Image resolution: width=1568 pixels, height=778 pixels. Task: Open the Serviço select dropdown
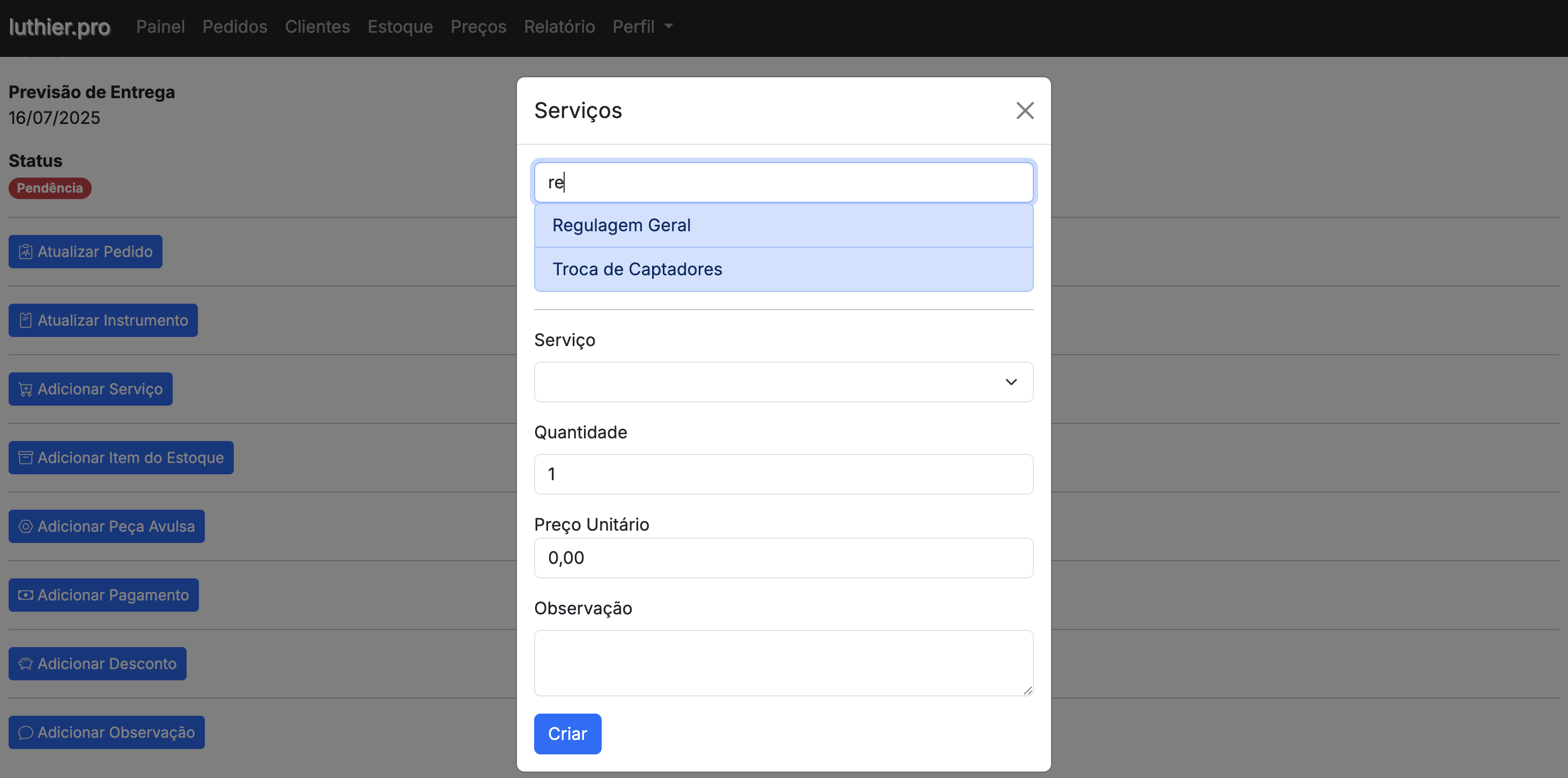tap(783, 382)
